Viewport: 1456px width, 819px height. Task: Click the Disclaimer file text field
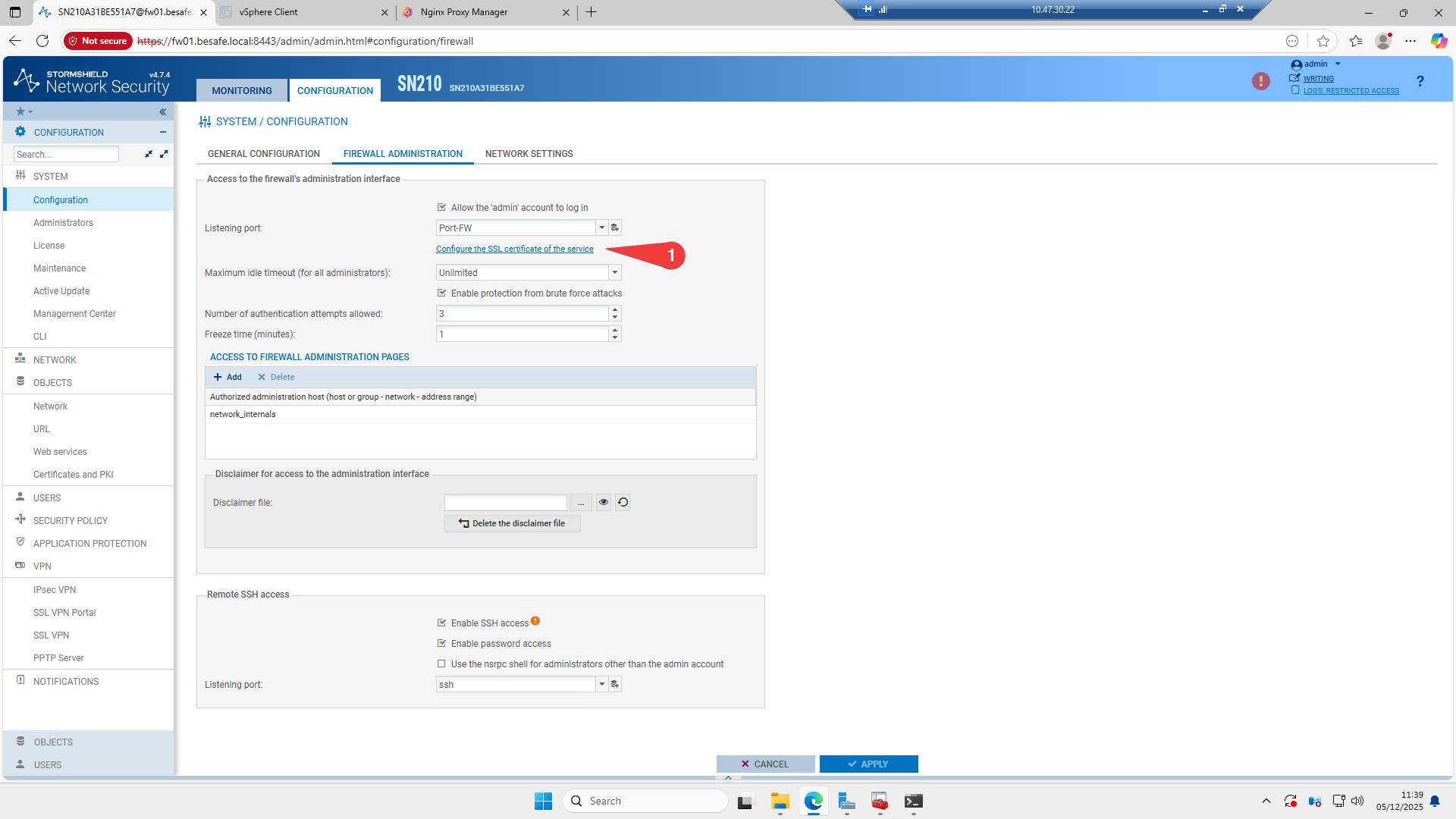pos(505,502)
